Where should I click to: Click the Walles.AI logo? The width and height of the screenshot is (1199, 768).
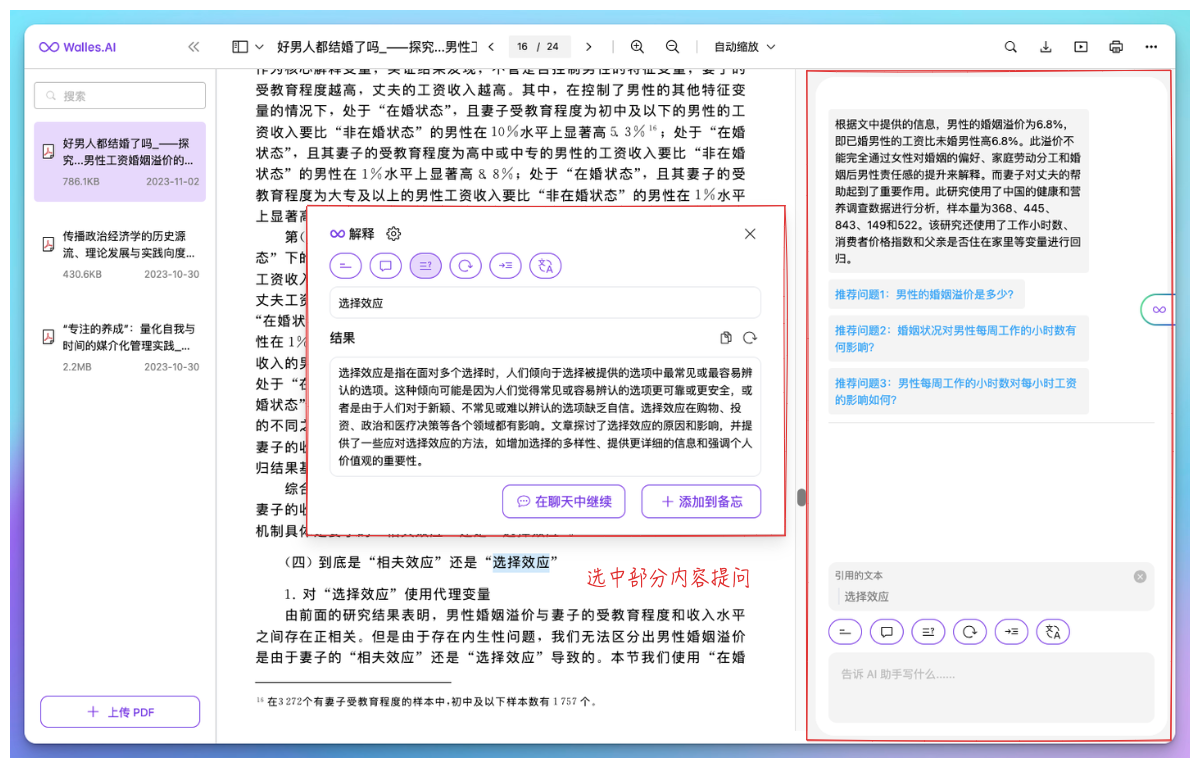[77, 47]
